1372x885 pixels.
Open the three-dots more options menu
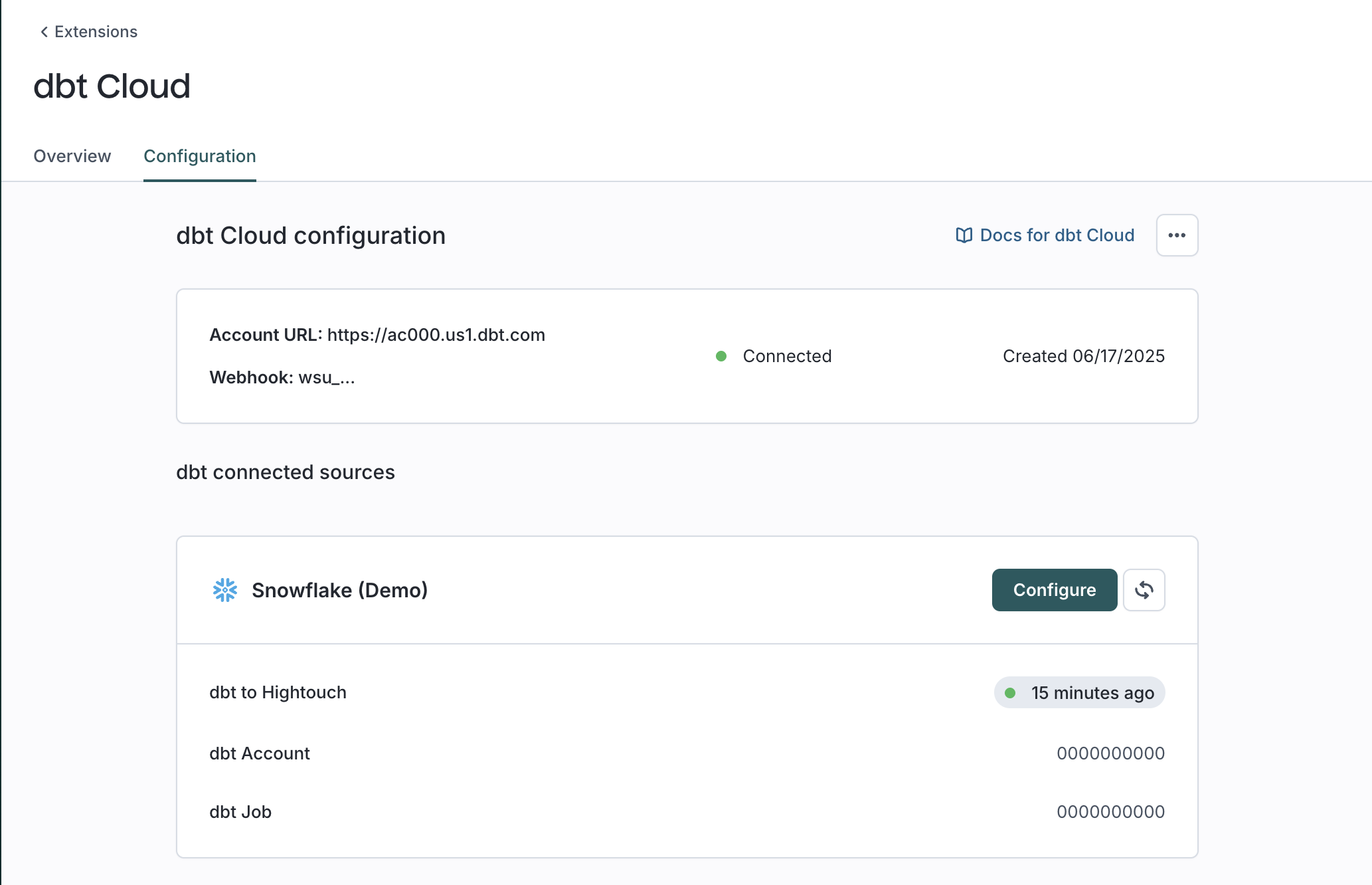1177,235
